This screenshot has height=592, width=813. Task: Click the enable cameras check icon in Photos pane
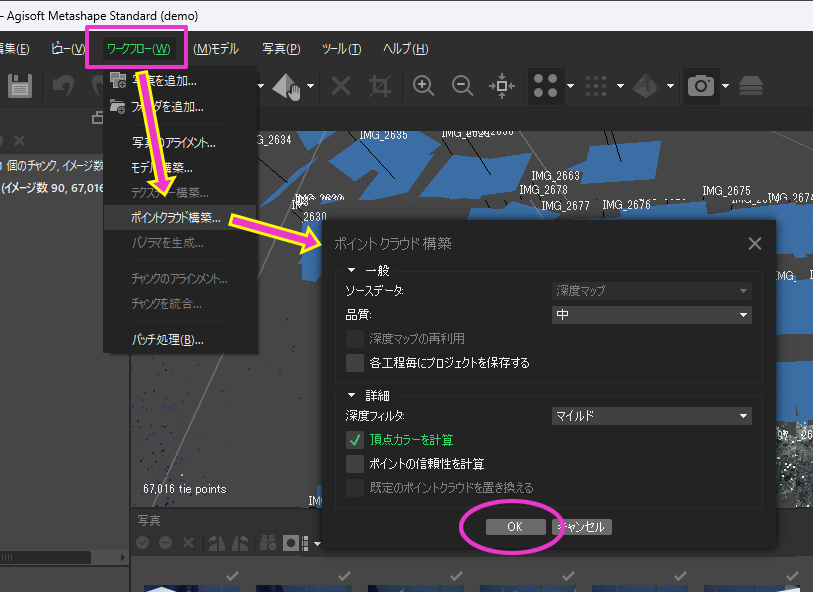tap(143, 543)
